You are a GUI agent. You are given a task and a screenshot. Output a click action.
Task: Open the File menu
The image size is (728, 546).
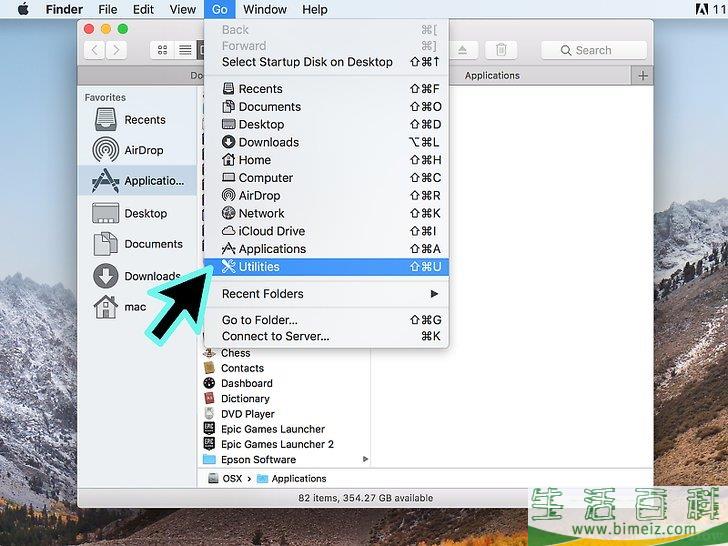pos(108,9)
